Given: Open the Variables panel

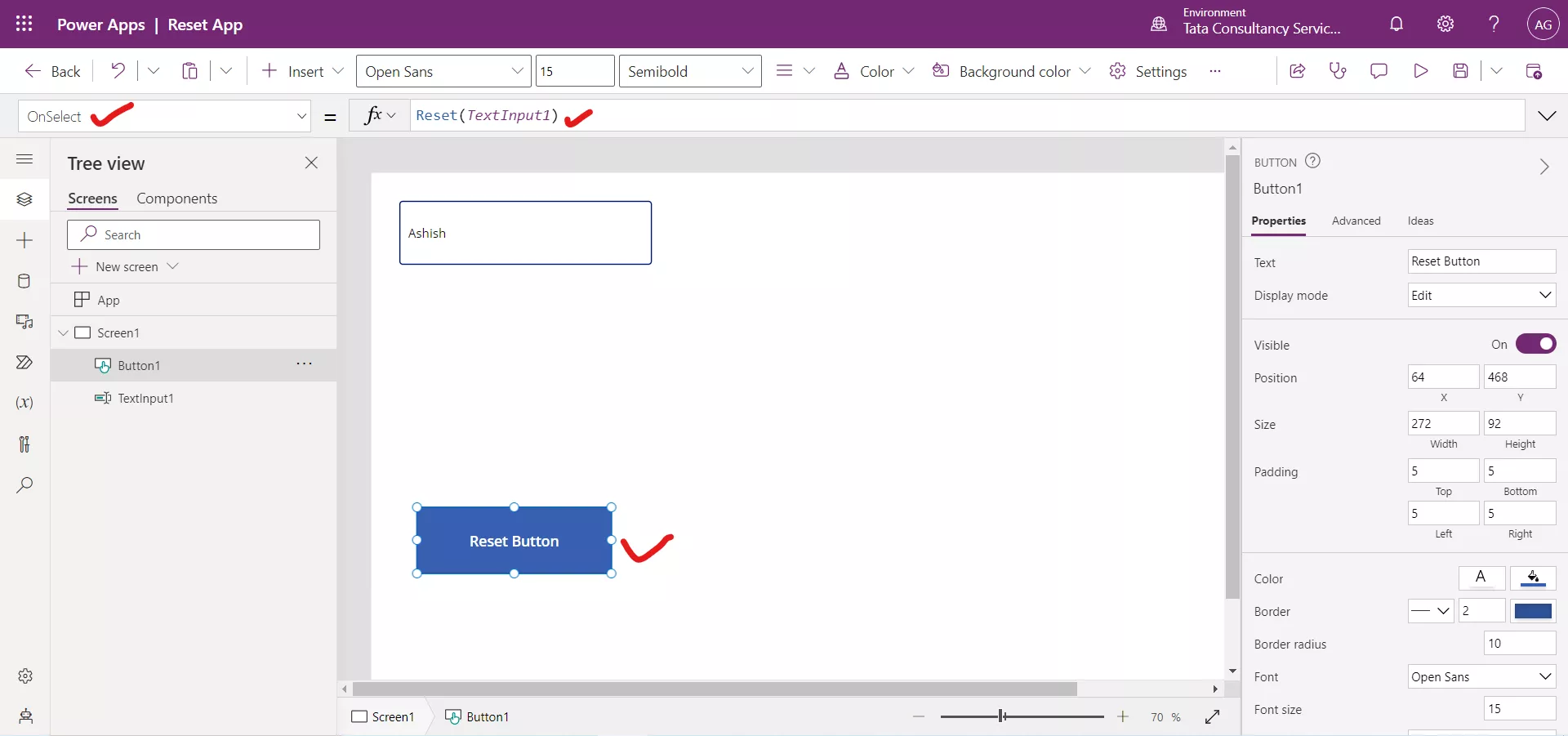Looking at the screenshot, I should tap(24, 404).
